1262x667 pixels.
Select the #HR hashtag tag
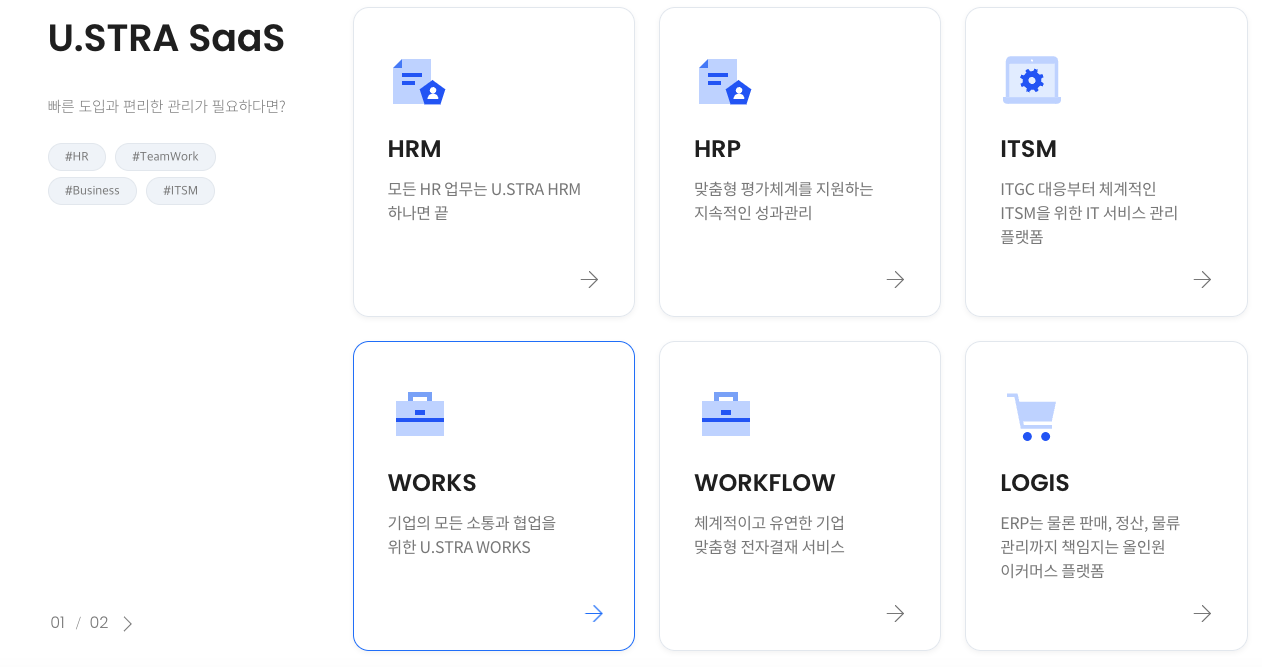click(77, 157)
